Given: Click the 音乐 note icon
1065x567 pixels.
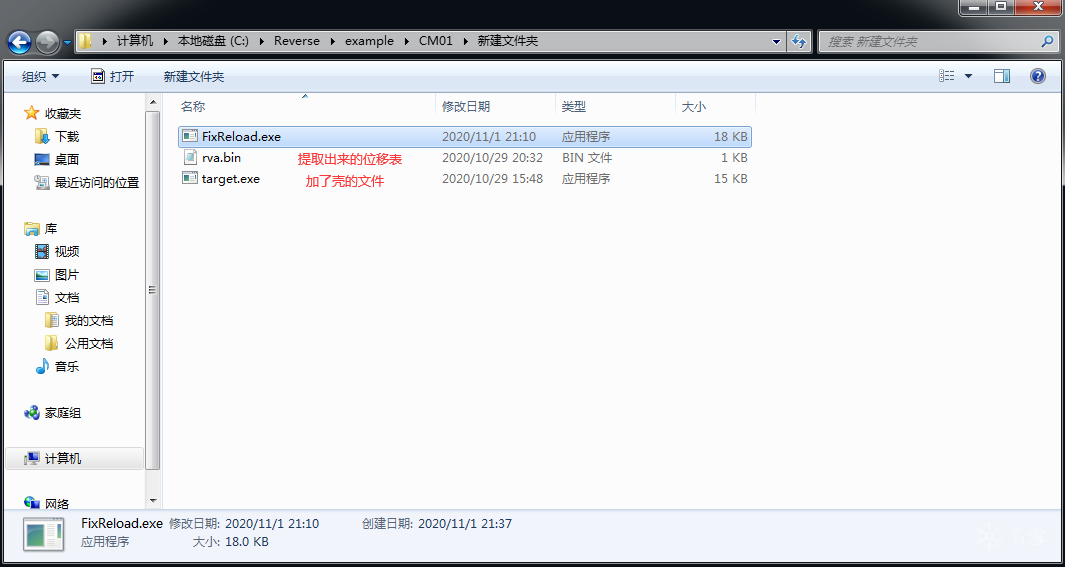Looking at the screenshot, I should coord(42,367).
